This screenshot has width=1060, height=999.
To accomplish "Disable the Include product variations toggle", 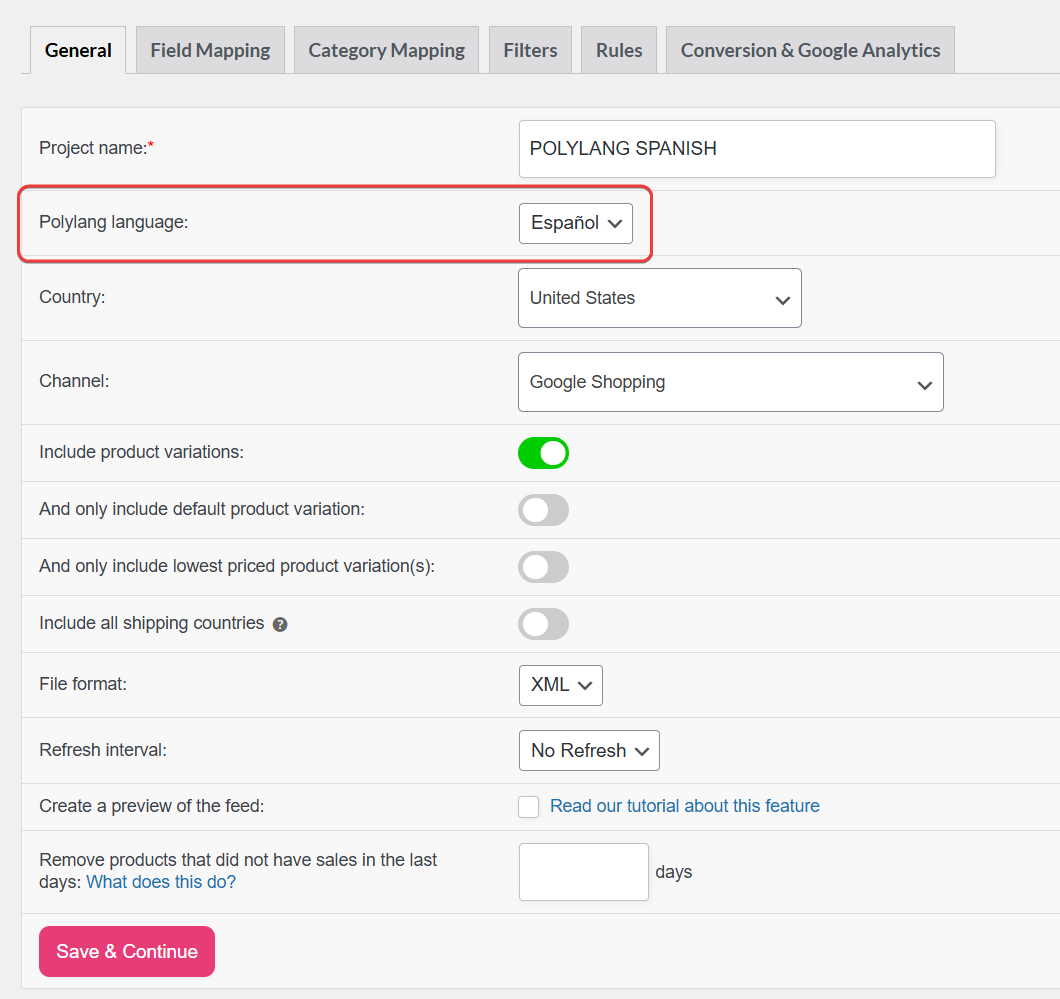I will [543, 453].
